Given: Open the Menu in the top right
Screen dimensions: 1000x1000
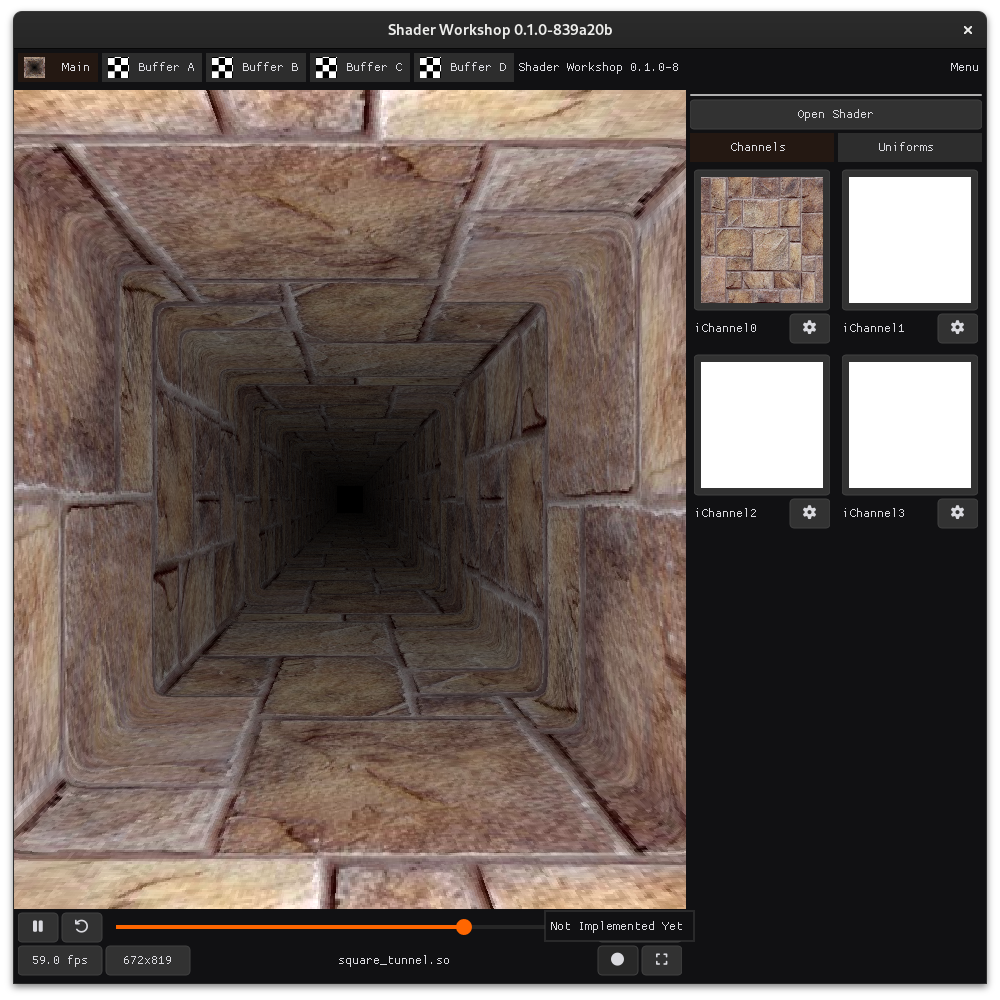Looking at the screenshot, I should click(963, 67).
